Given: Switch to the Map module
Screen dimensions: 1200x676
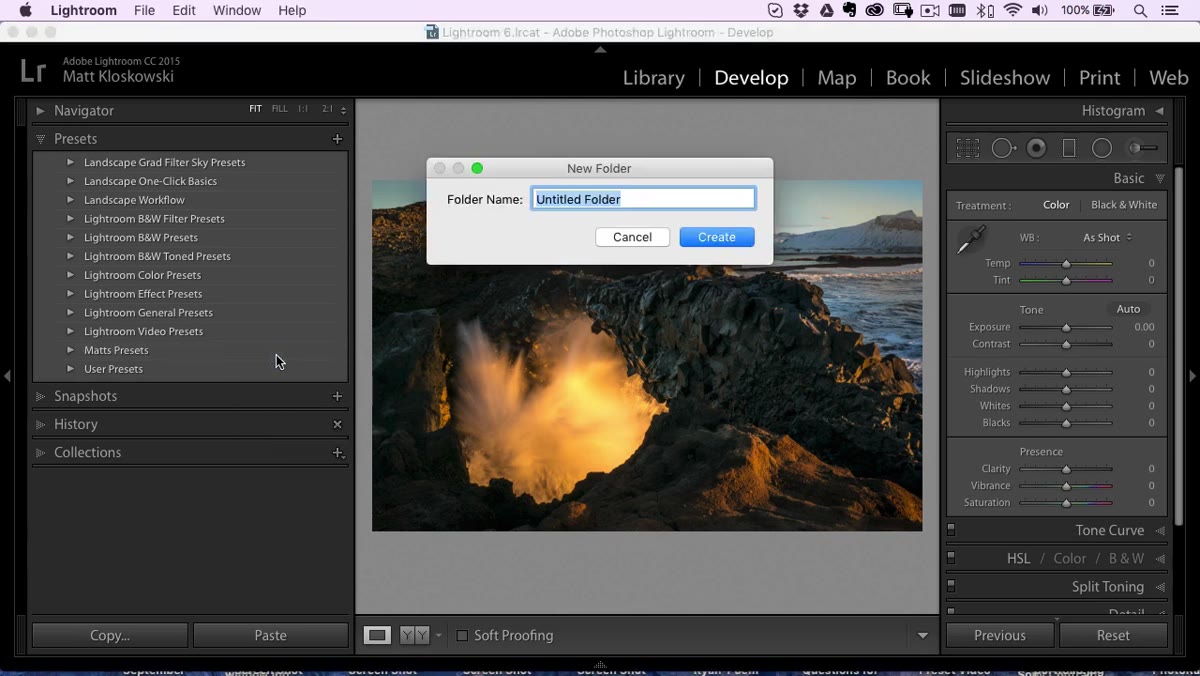Looking at the screenshot, I should tap(837, 77).
